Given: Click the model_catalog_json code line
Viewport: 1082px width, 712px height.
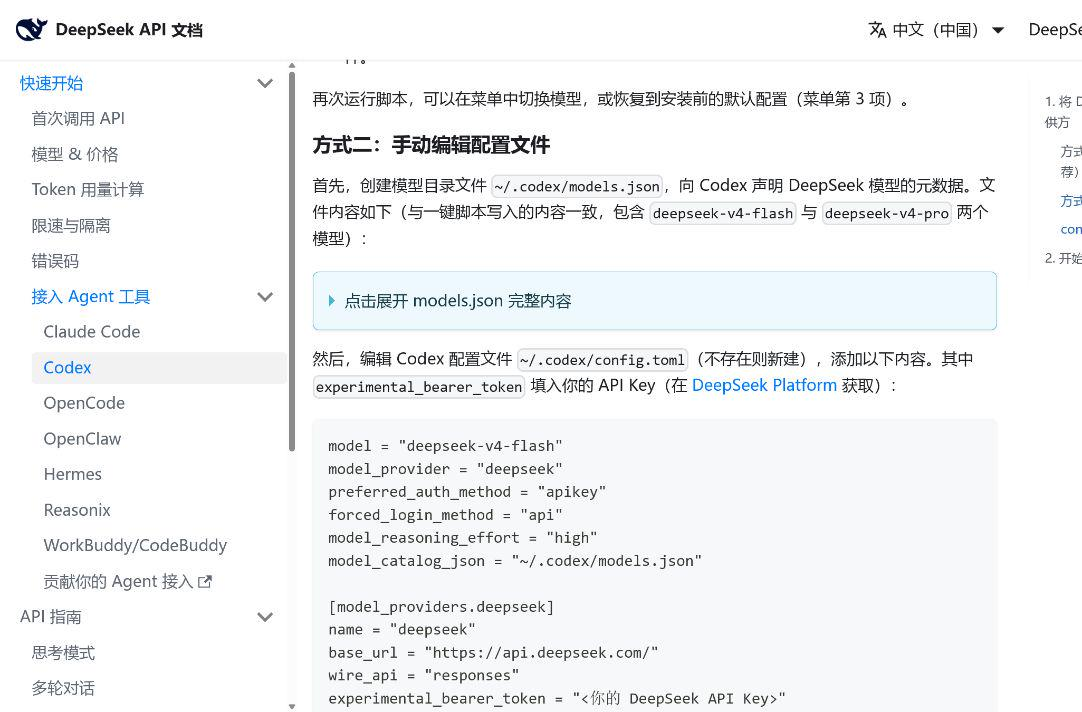Looking at the screenshot, I should pyautogui.click(x=515, y=561).
